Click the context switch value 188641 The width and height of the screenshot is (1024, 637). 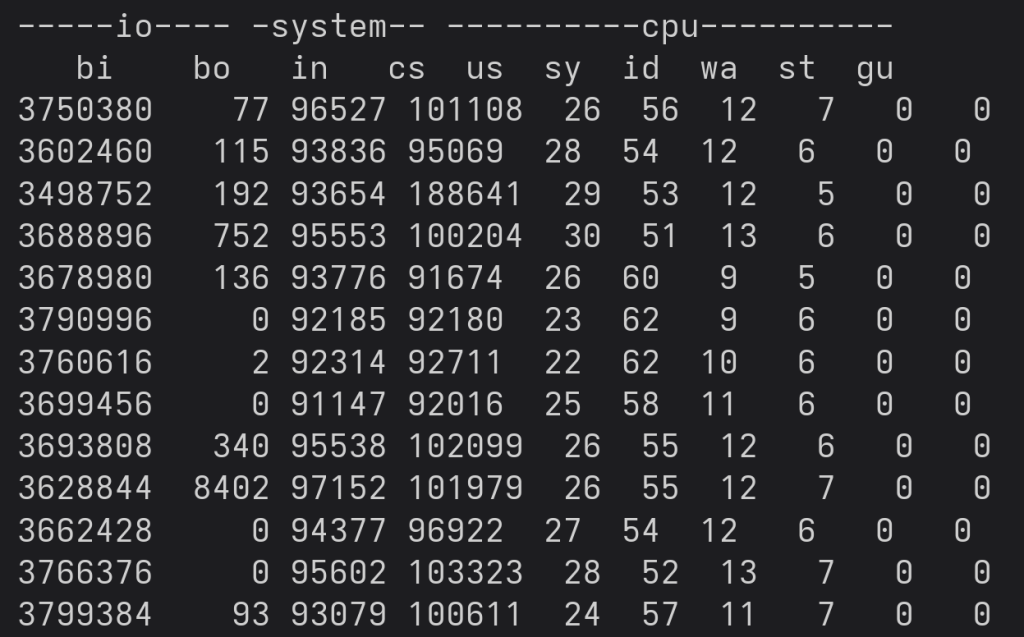465,194
